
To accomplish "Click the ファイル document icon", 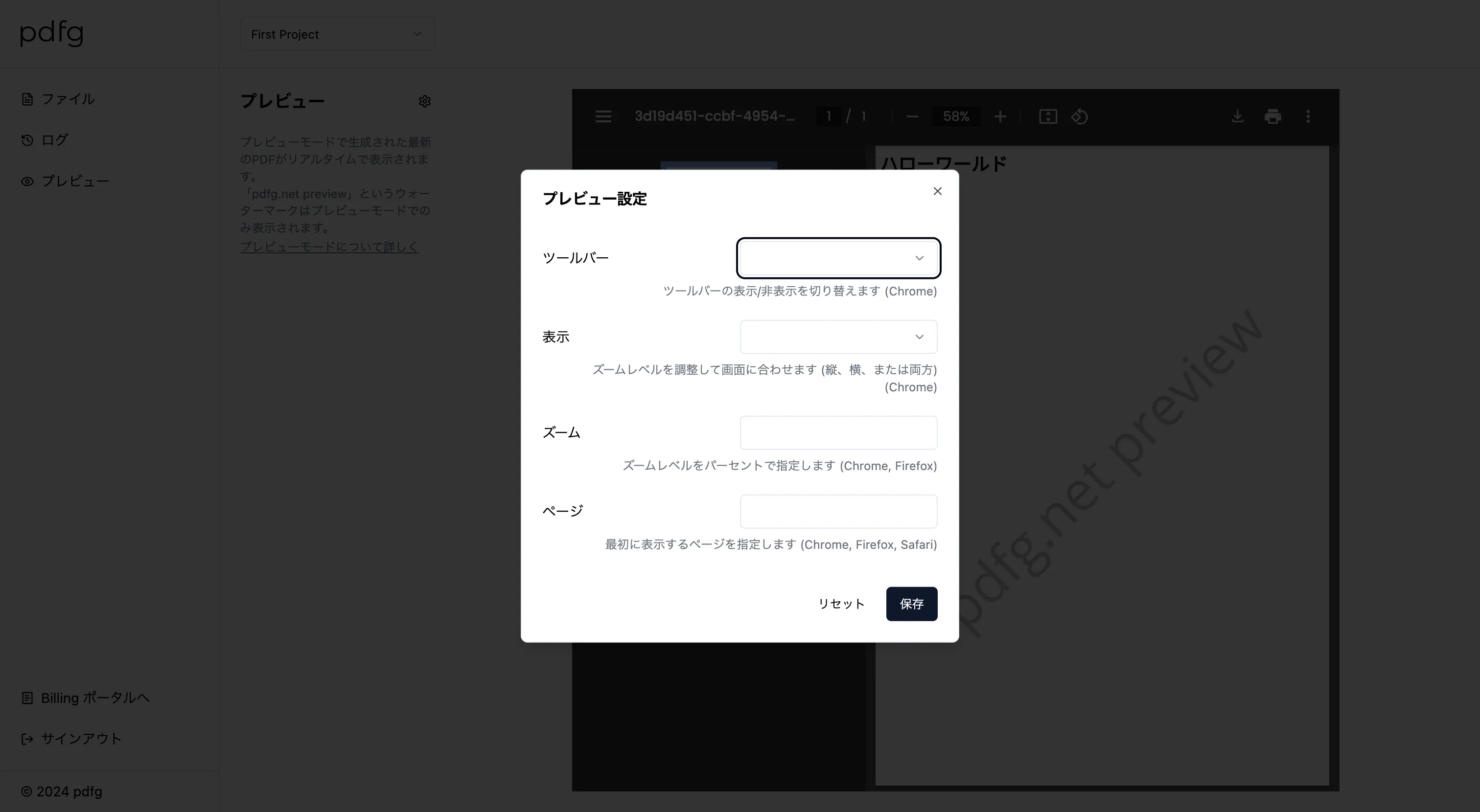I will click(27, 99).
